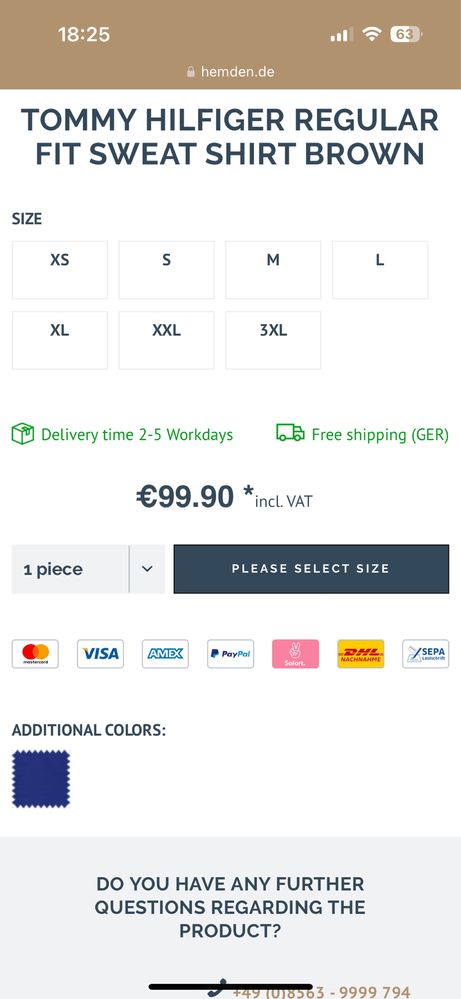Select the blue additional color swatch
The width and height of the screenshot is (461, 999).
(x=41, y=779)
